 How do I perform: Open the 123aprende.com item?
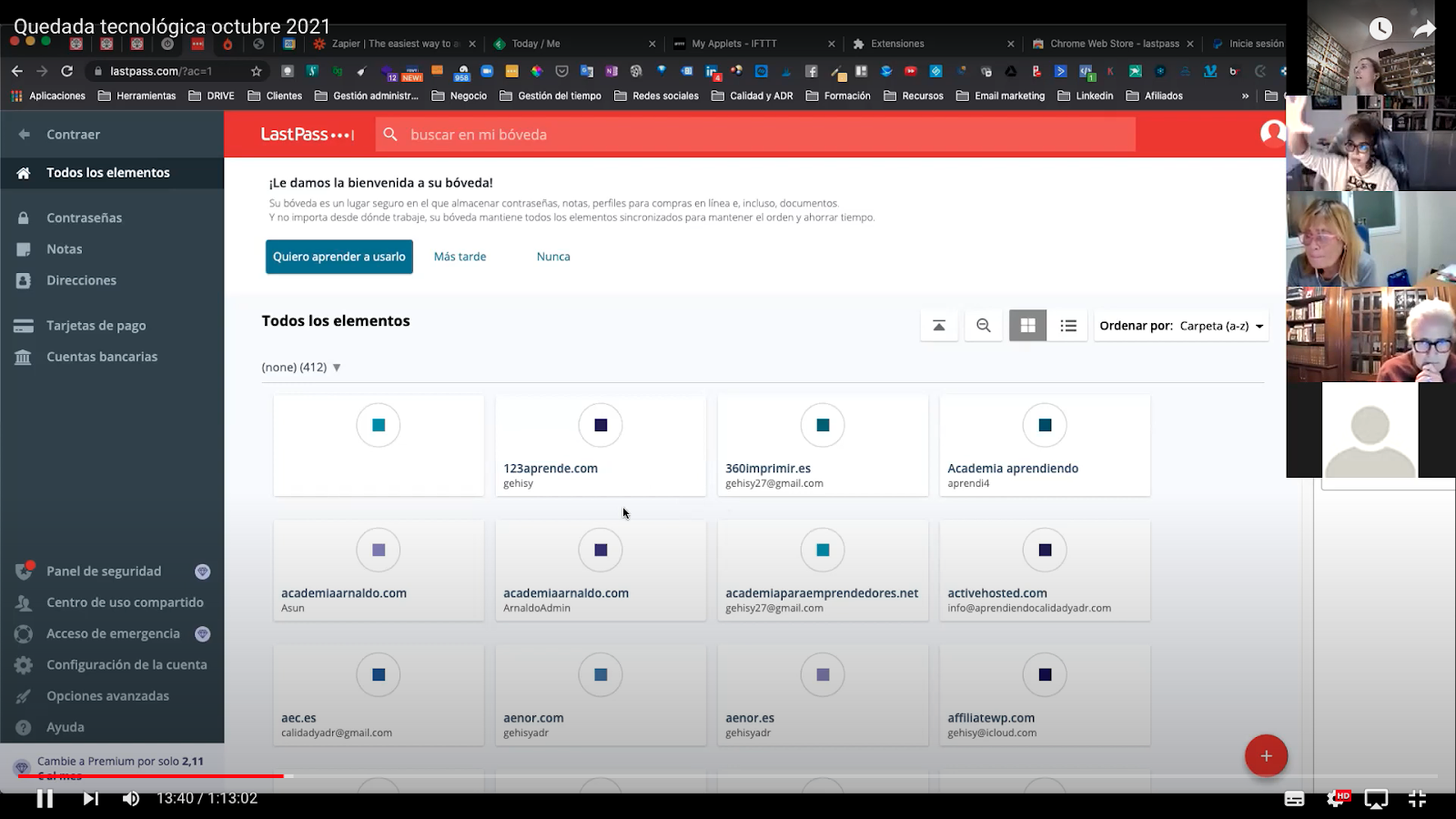[601, 446]
